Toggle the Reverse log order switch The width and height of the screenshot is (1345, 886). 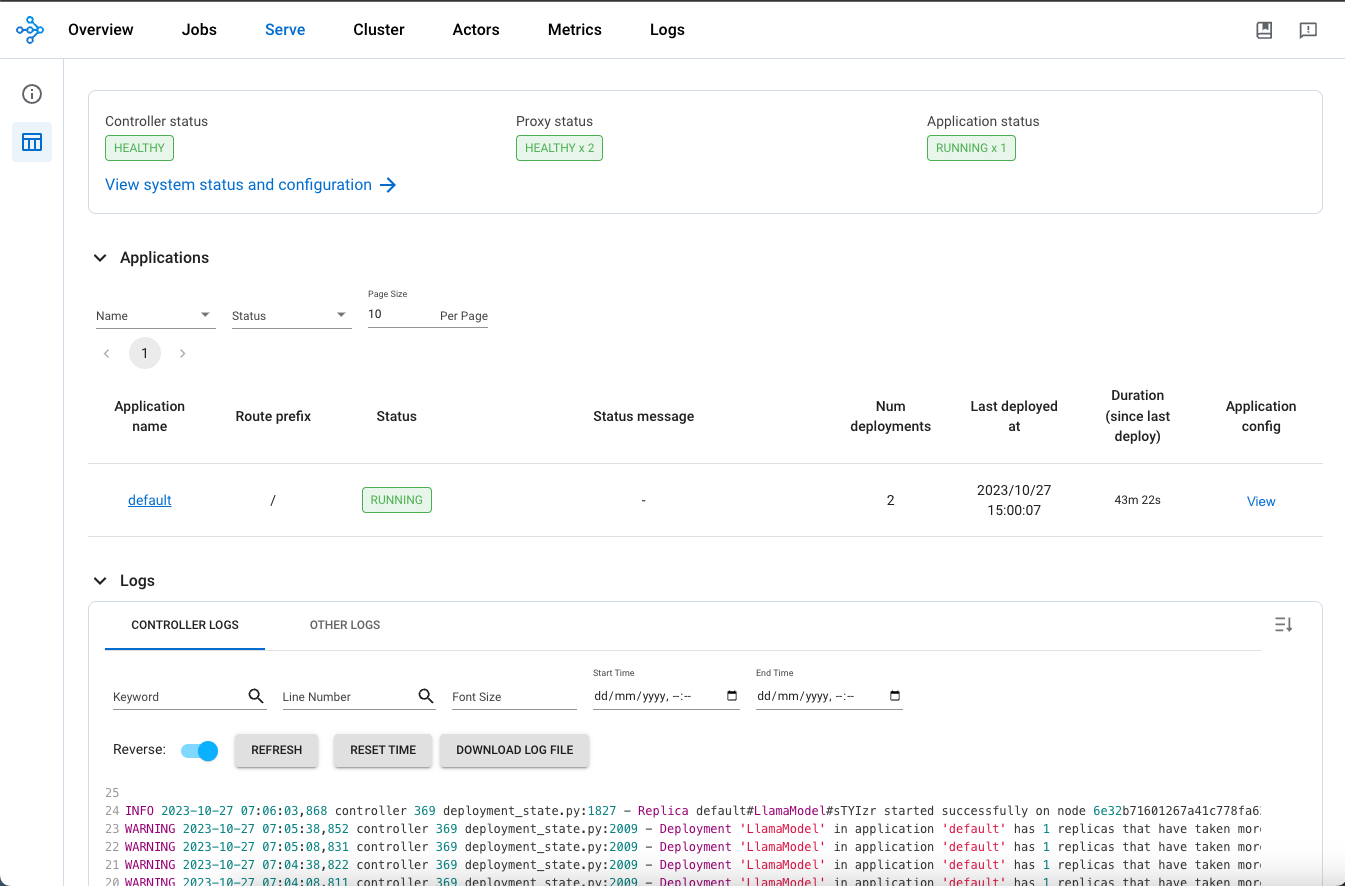pyautogui.click(x=200, y=750)
